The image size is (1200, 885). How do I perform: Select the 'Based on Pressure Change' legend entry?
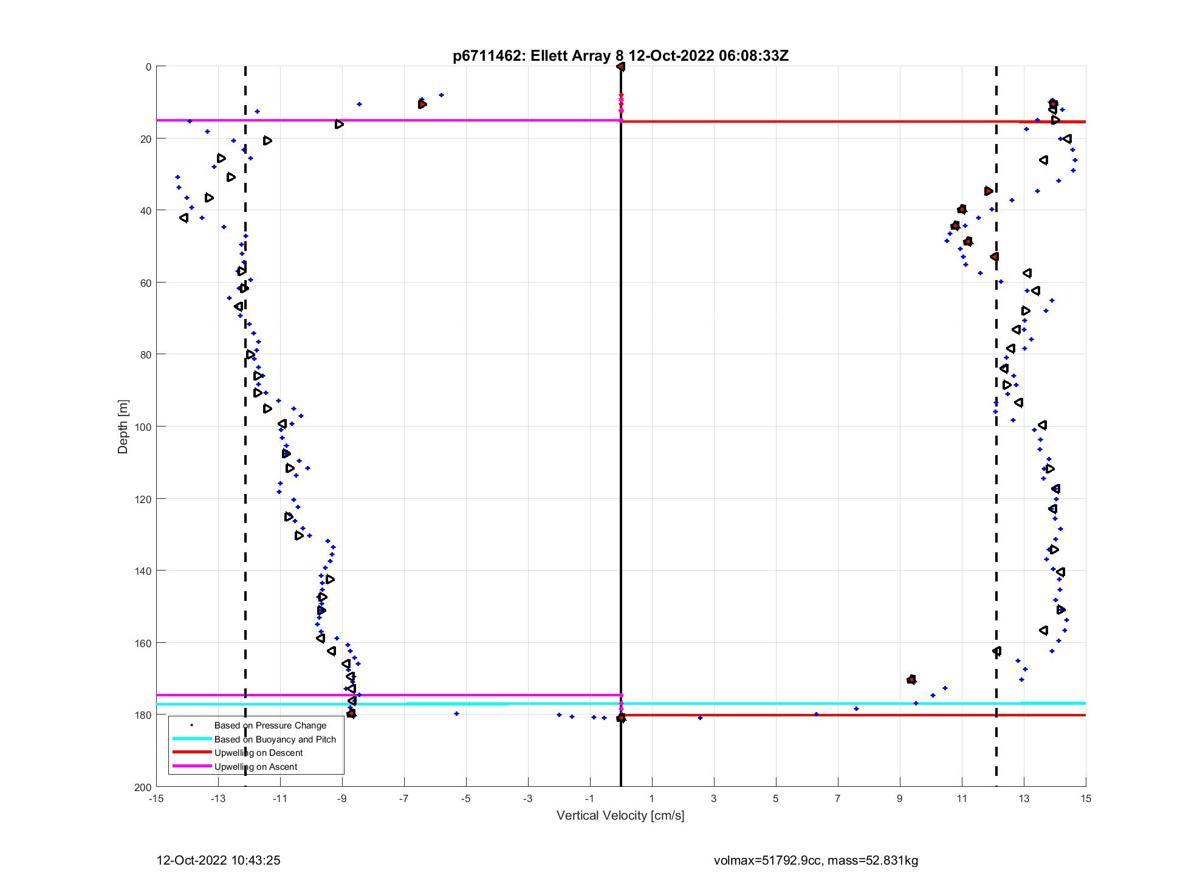click(270, 725)
